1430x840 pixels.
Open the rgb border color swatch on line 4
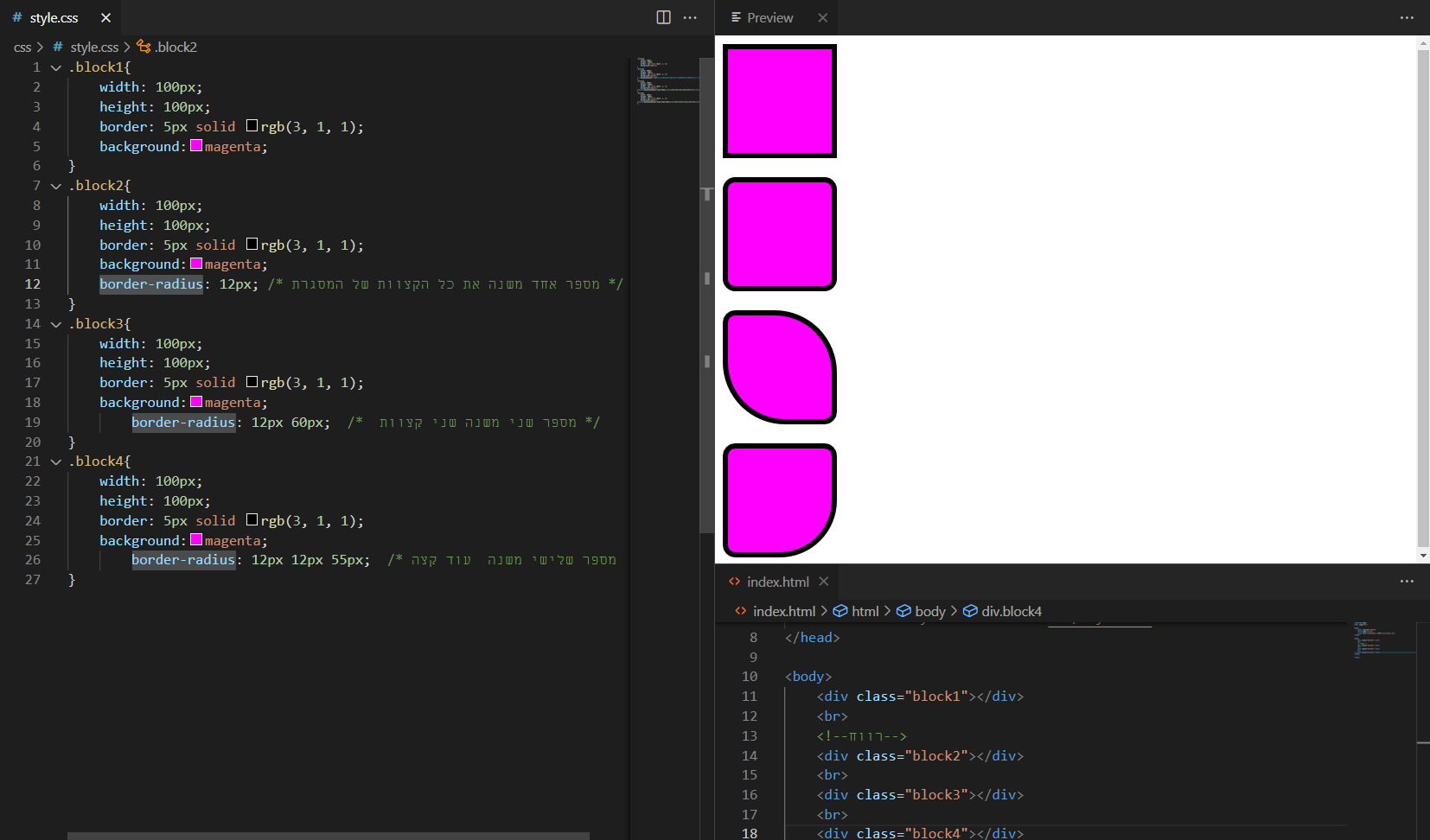tap(252, 126)
